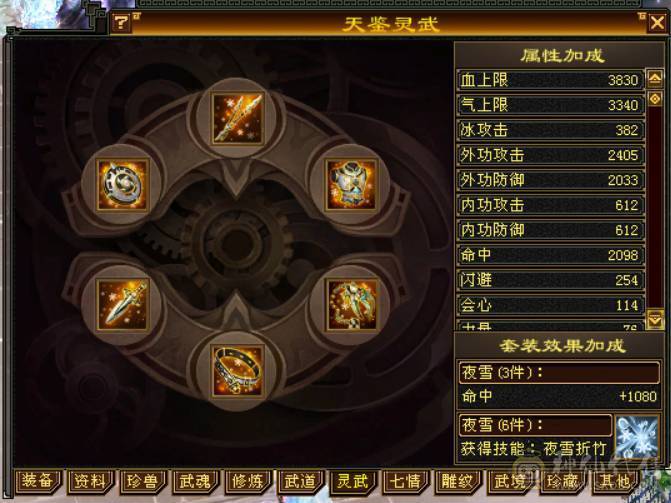Open the 武魂 tab

(195, 481)
